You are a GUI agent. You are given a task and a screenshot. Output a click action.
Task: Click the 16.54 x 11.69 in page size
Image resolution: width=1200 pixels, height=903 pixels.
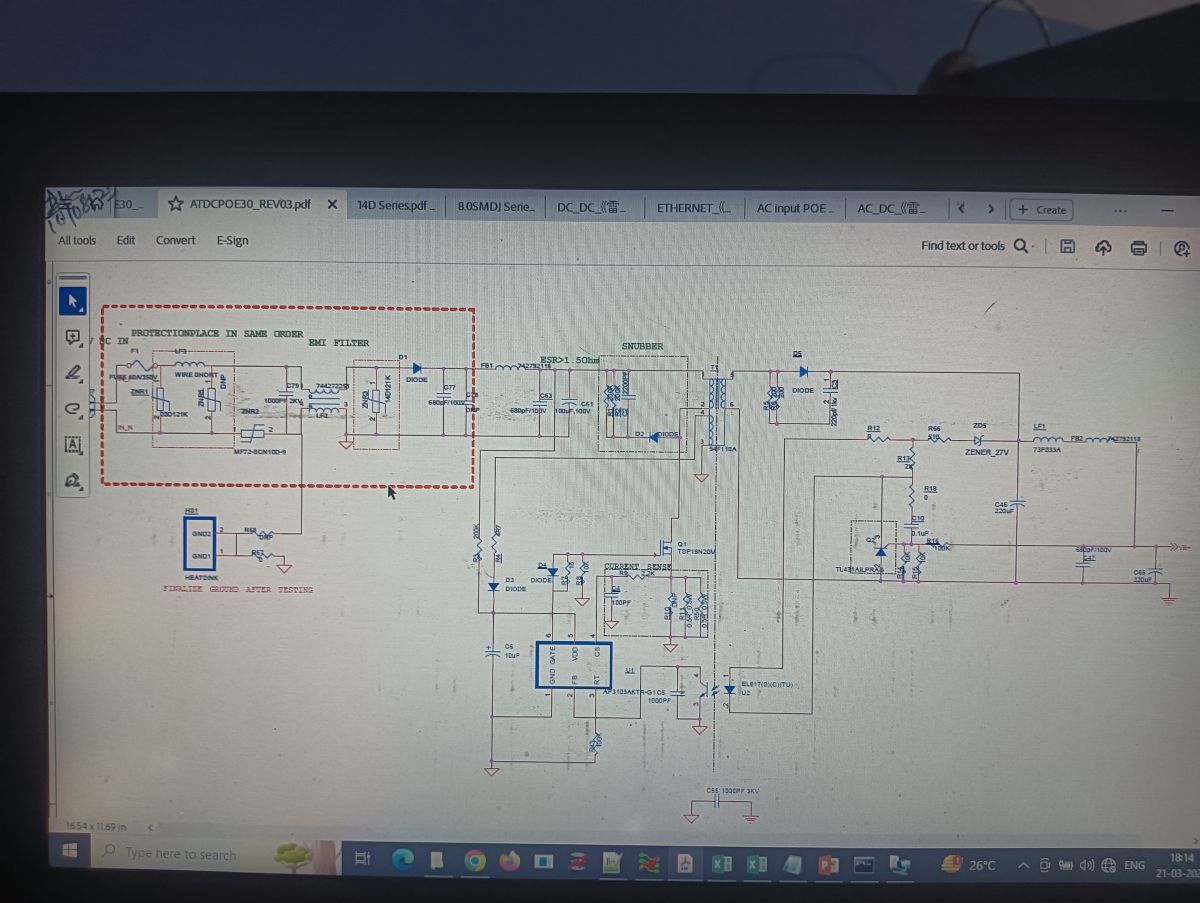(x=96, y=827)
